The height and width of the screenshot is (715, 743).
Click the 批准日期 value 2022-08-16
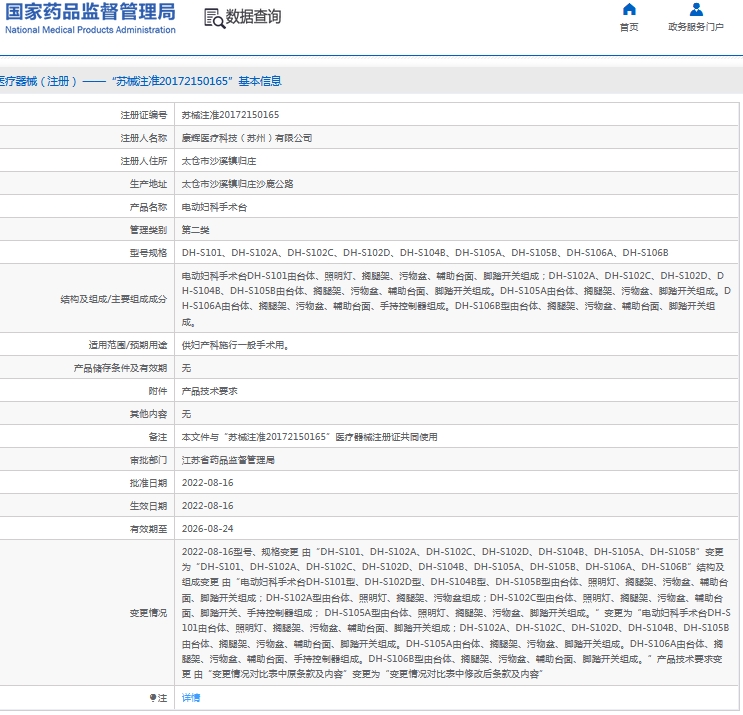pyautogui.click(x=208, y=483)
